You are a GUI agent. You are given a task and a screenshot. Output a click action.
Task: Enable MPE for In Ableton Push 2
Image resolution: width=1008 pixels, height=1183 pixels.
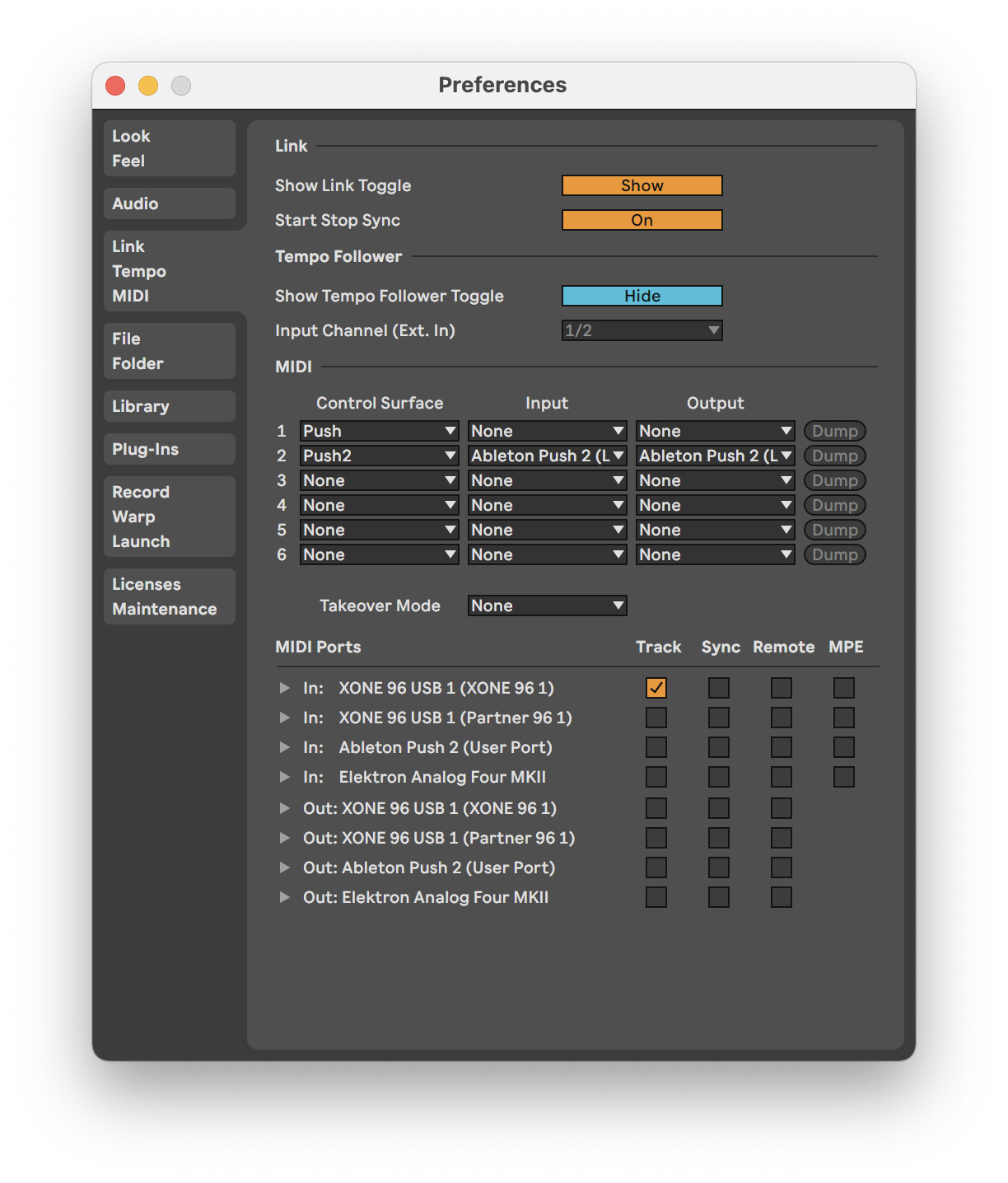[844, 747]
